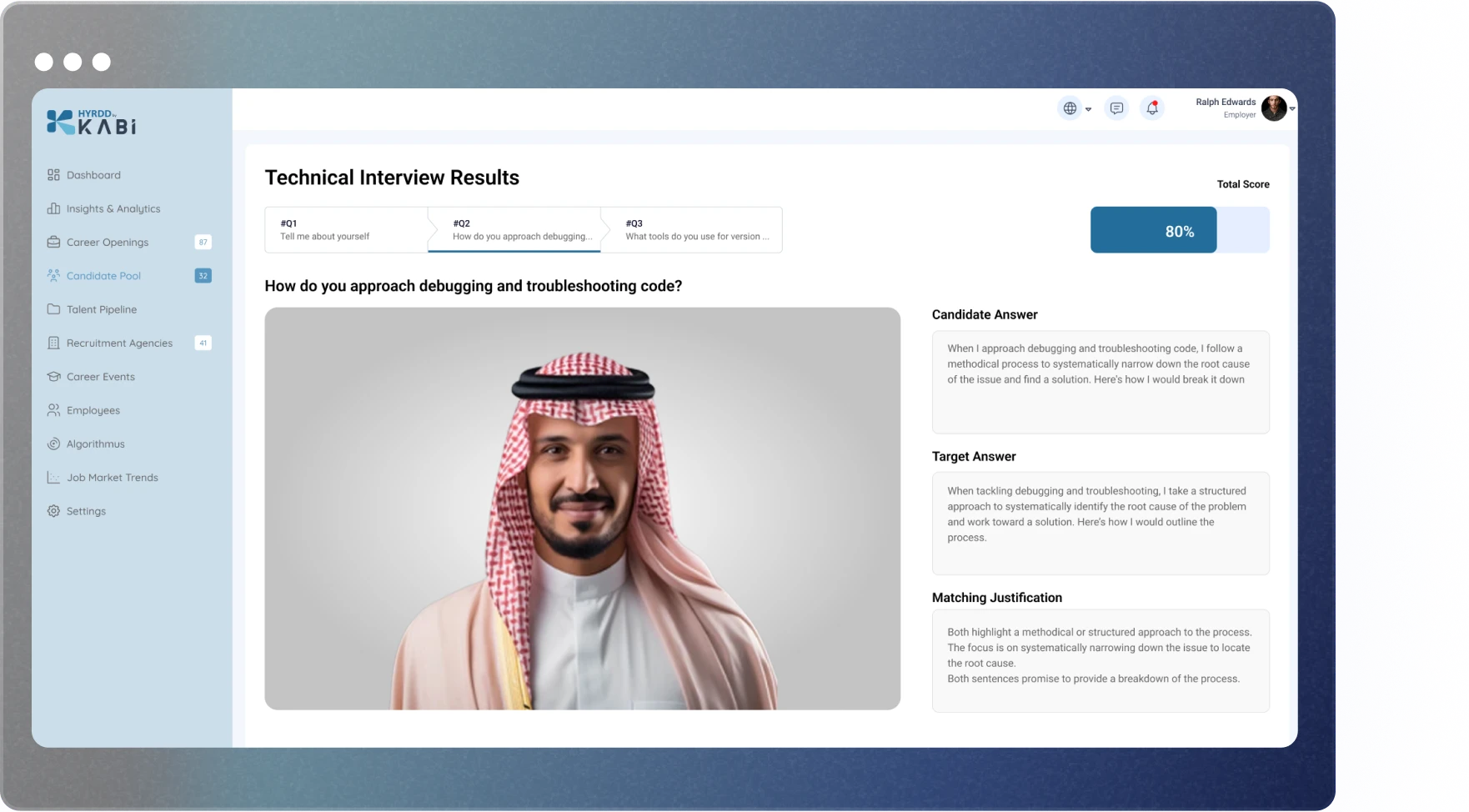
Task: Go to Recruitment Agencies page
Action: [119, 343]
